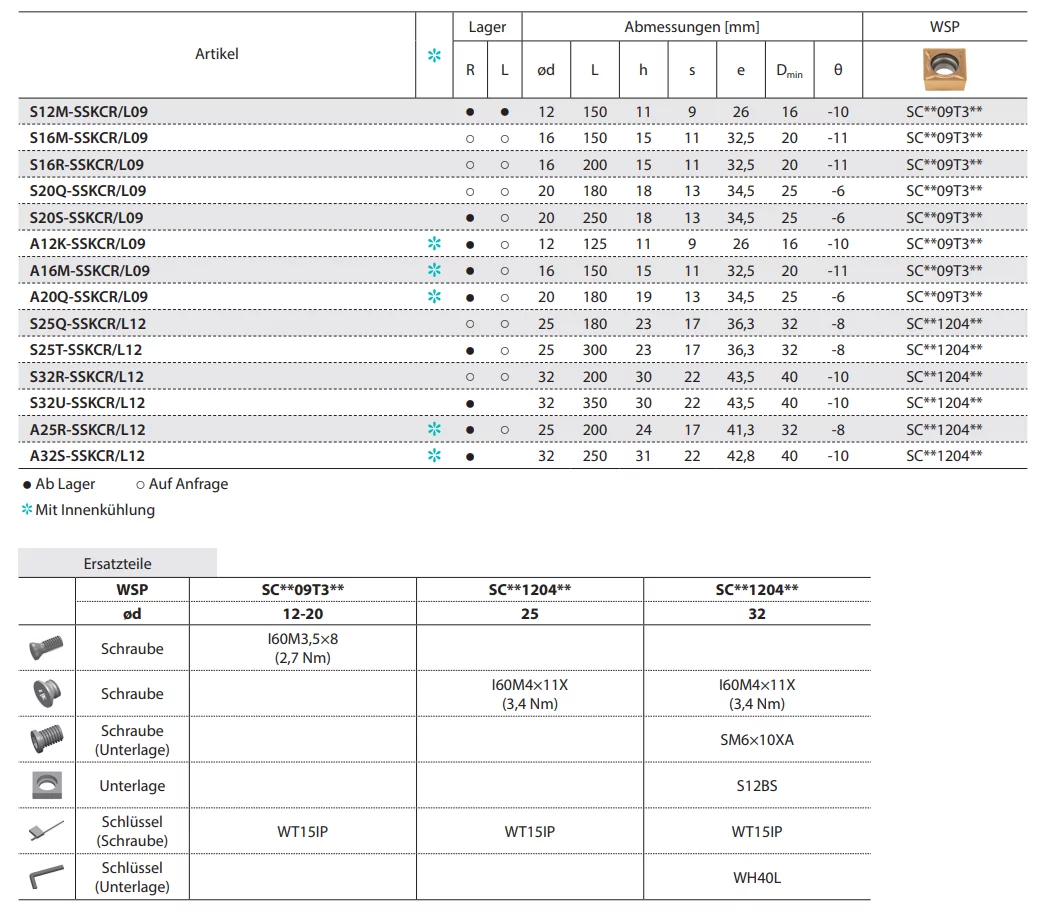Select the filled R stock dot for S12M-SSKCR/L09
This screenshot has height=919, width=1038.
pos(470,111)
